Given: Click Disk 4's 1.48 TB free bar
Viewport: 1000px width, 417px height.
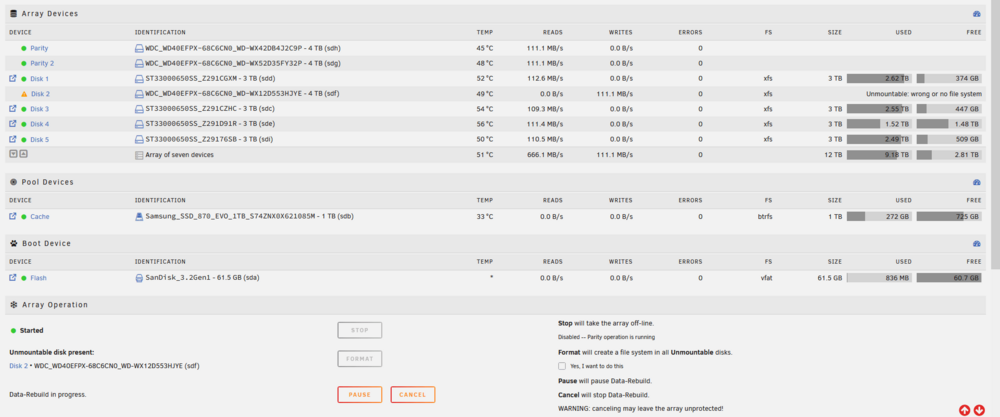Looking at the screenshot, I should pyautogui.click(x=949, y=124).
